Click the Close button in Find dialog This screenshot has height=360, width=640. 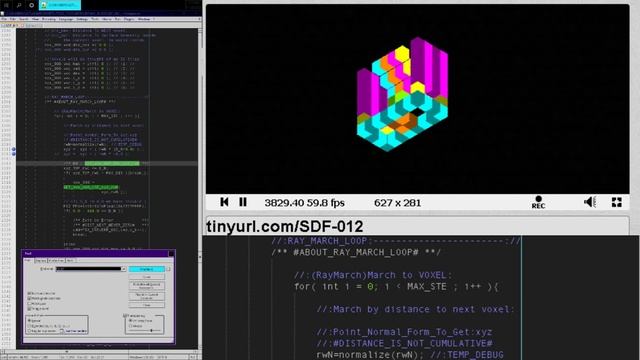(x=147, y=305)
